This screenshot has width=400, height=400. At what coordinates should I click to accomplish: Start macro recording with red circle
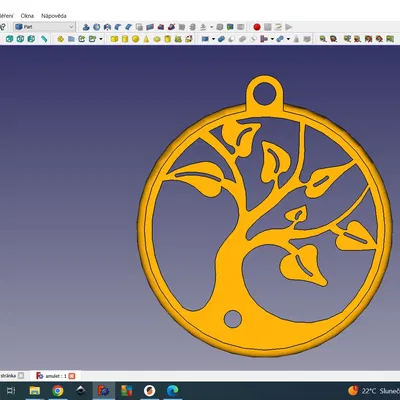[257, 27]
